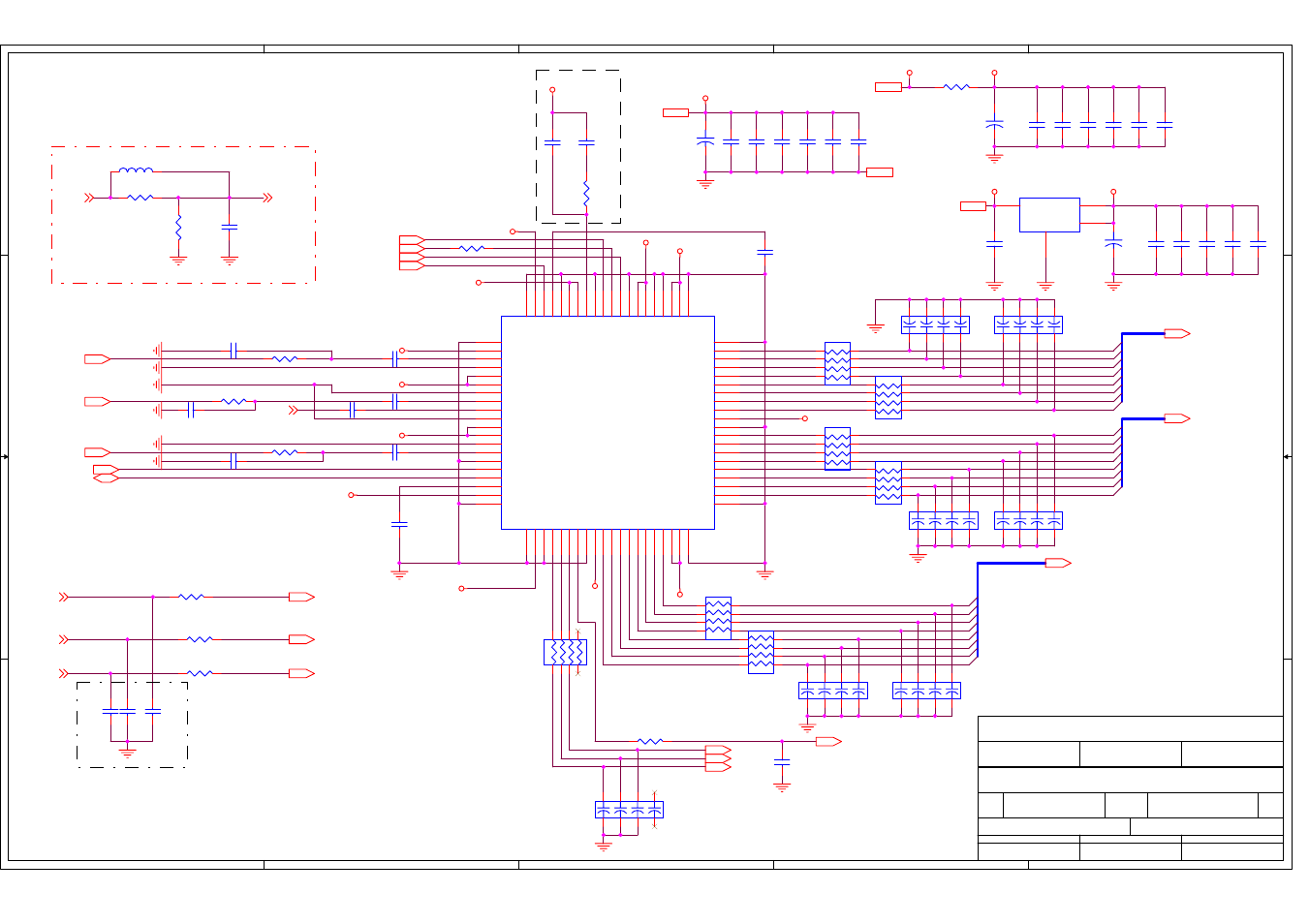This screenshot has height=924, width=1309.
Task: Click the top resistor of the three lower-left signal lines
Action: click(x=192, y=598)
